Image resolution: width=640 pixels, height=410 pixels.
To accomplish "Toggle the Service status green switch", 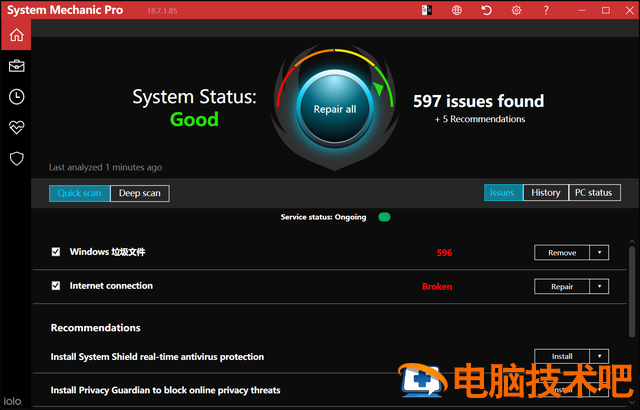I will [x=384, y=217].
